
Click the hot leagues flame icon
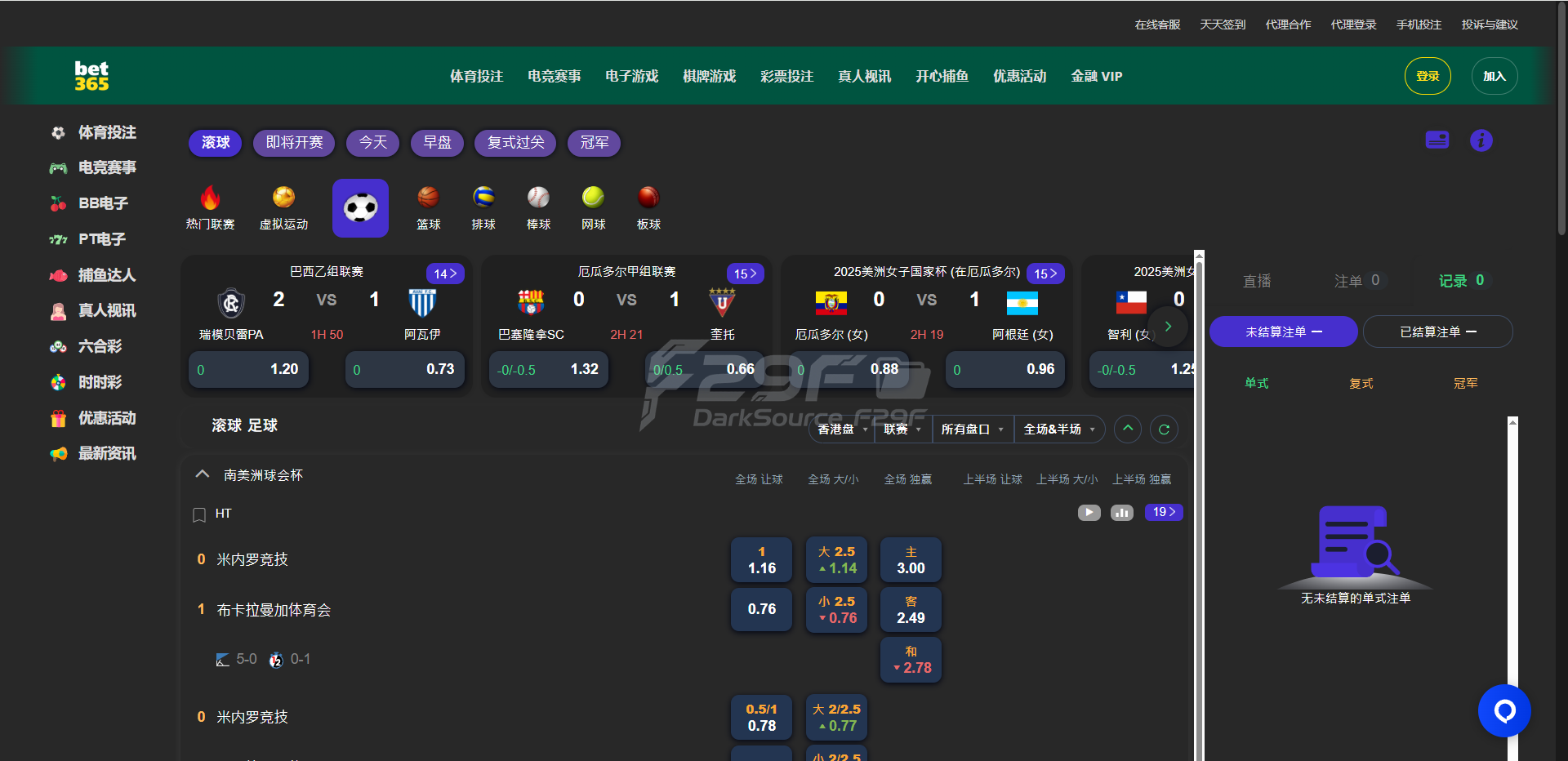pyautogui.click(x=210, y=198)
